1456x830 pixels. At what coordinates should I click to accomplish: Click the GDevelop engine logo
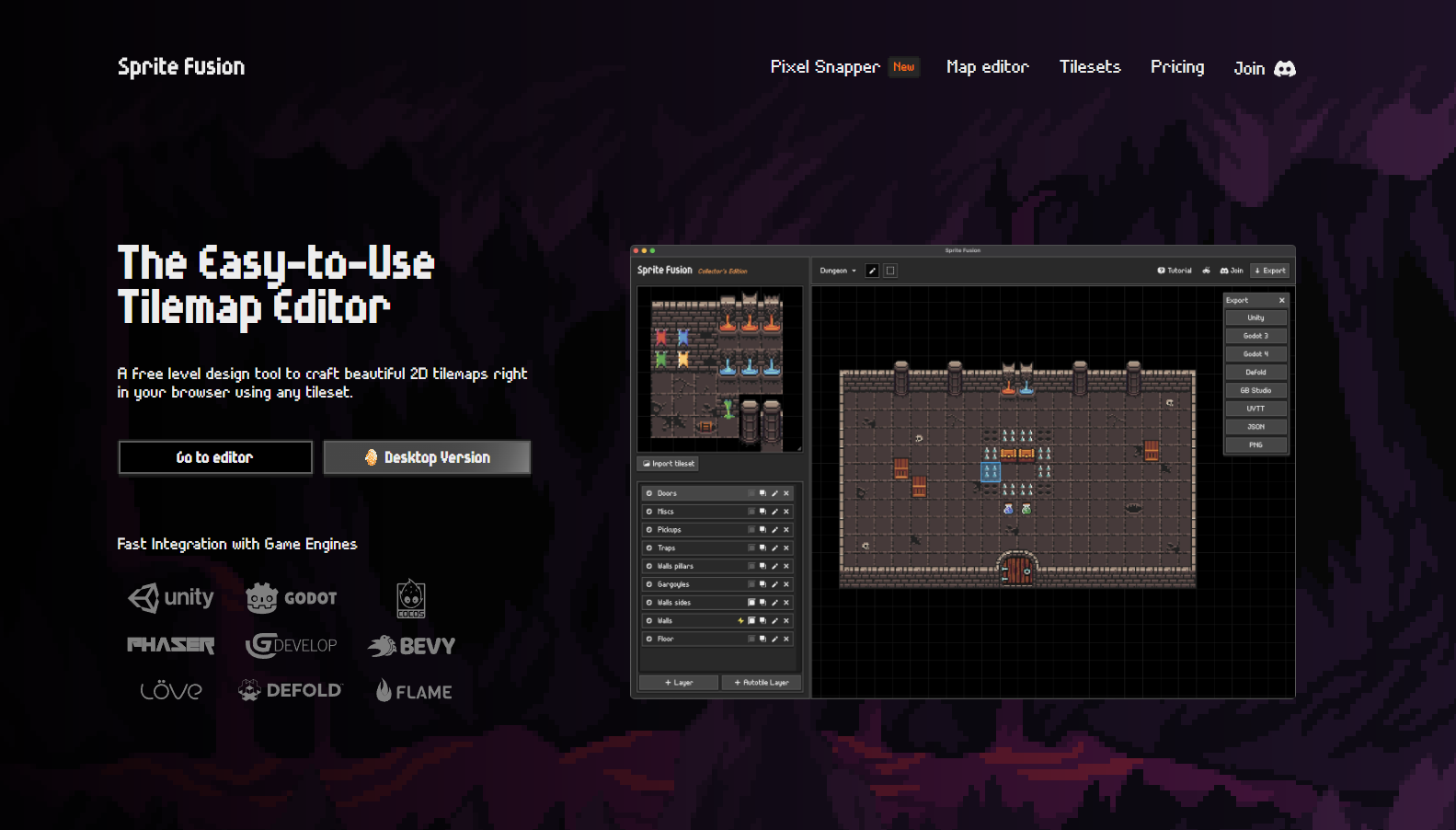click(x=292, y=645)
